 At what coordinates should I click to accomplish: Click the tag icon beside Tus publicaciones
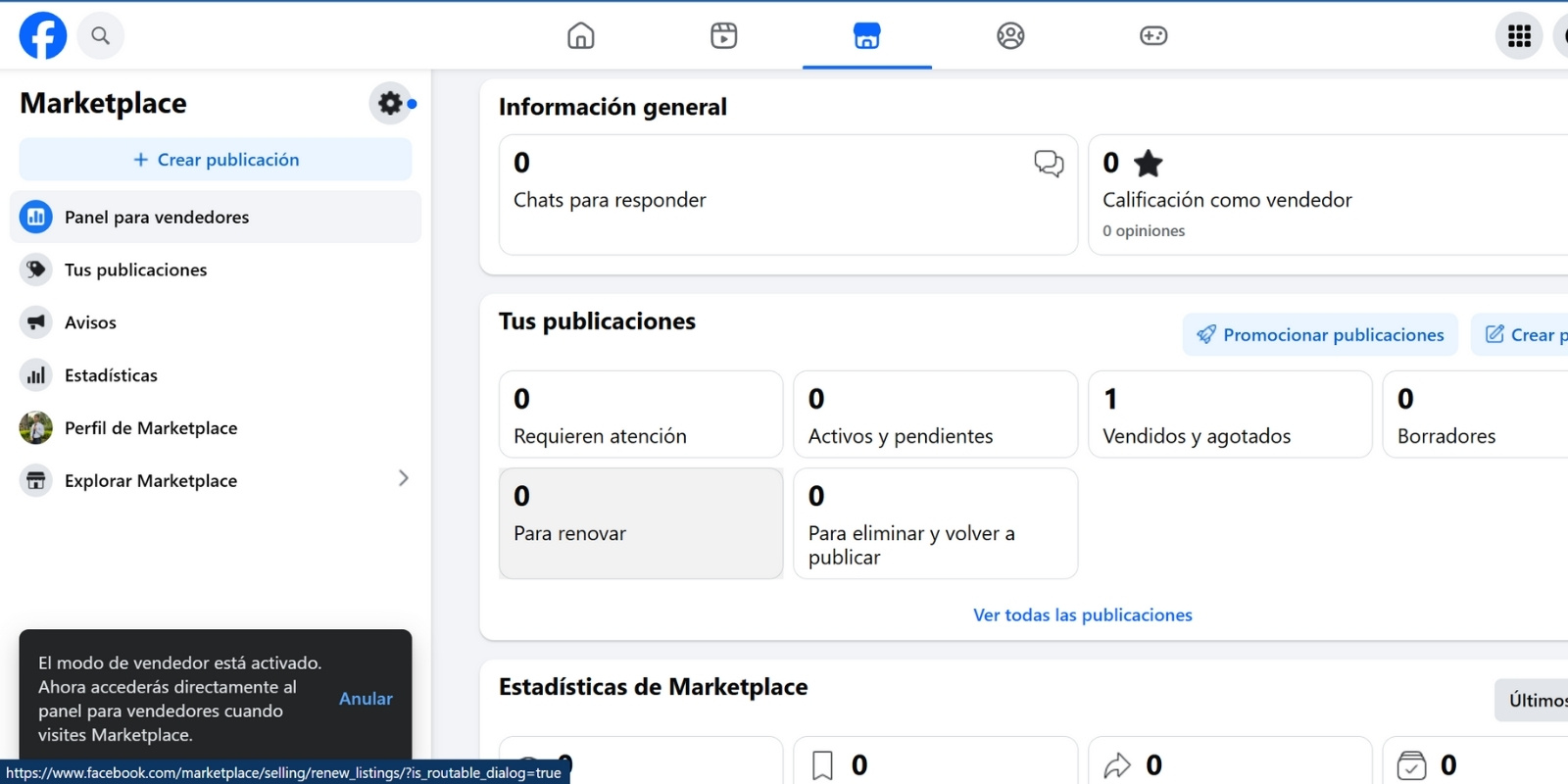[x=36, y=269]
